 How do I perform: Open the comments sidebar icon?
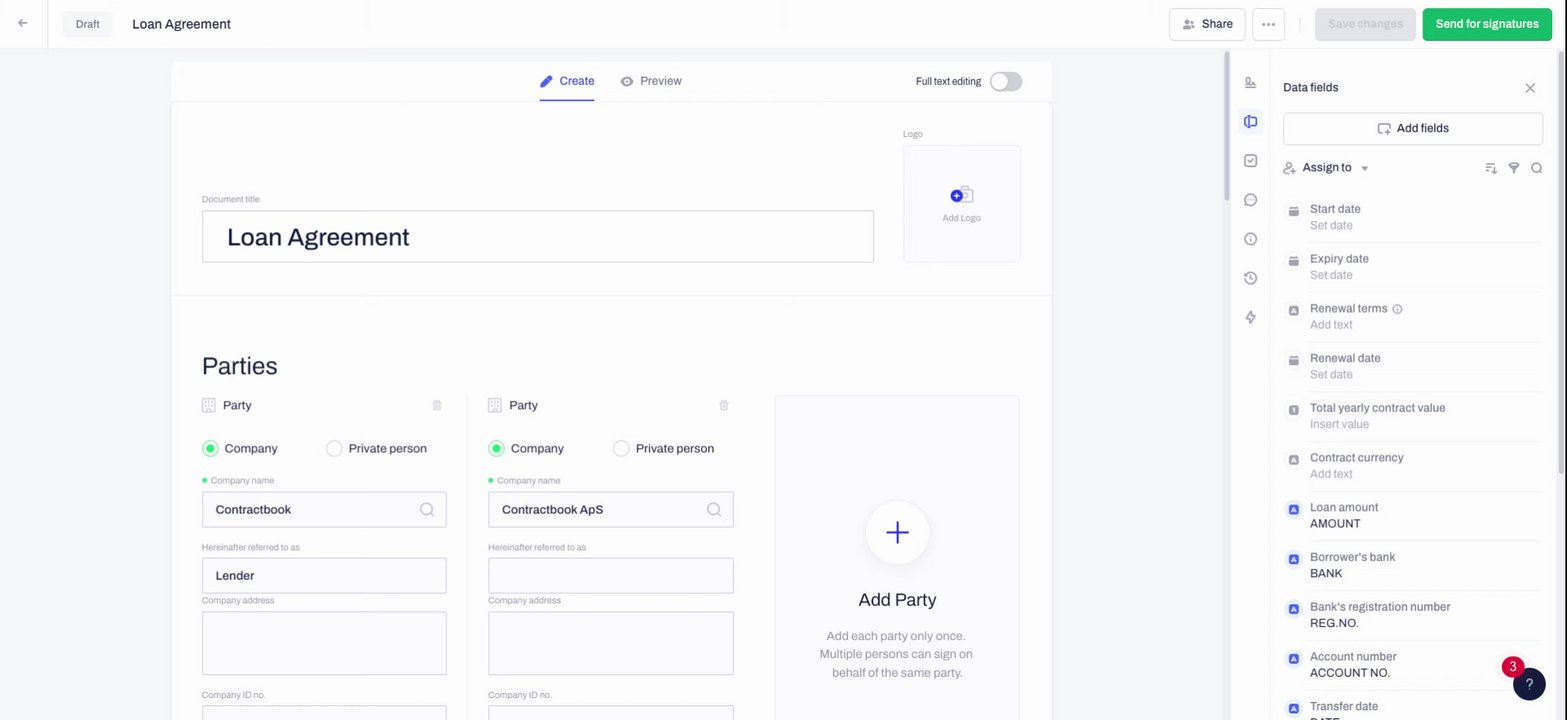point(1250,200)
